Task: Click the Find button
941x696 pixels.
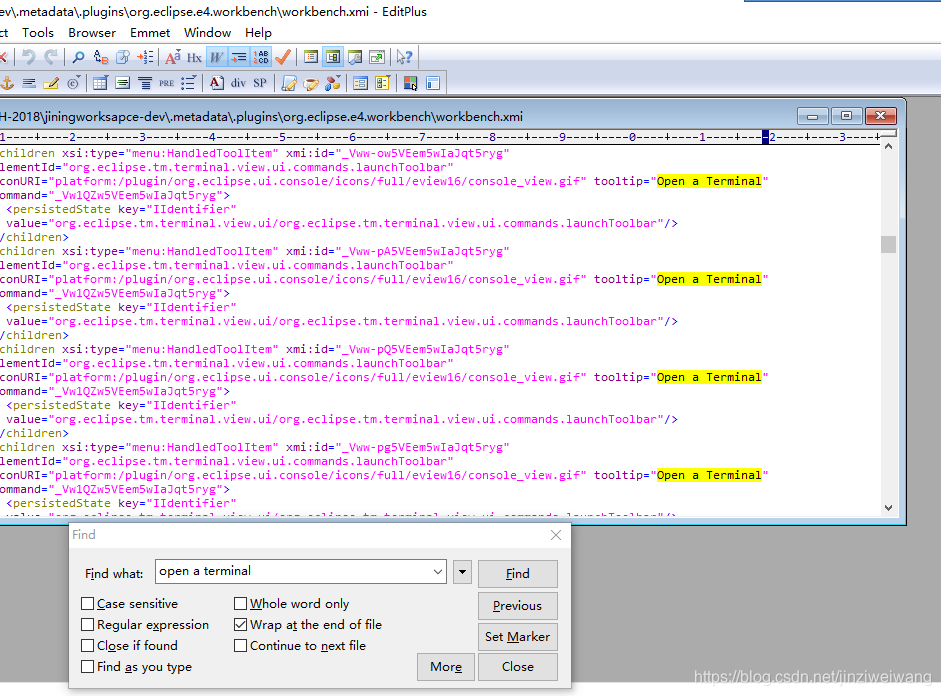Action: pos(517,574)
